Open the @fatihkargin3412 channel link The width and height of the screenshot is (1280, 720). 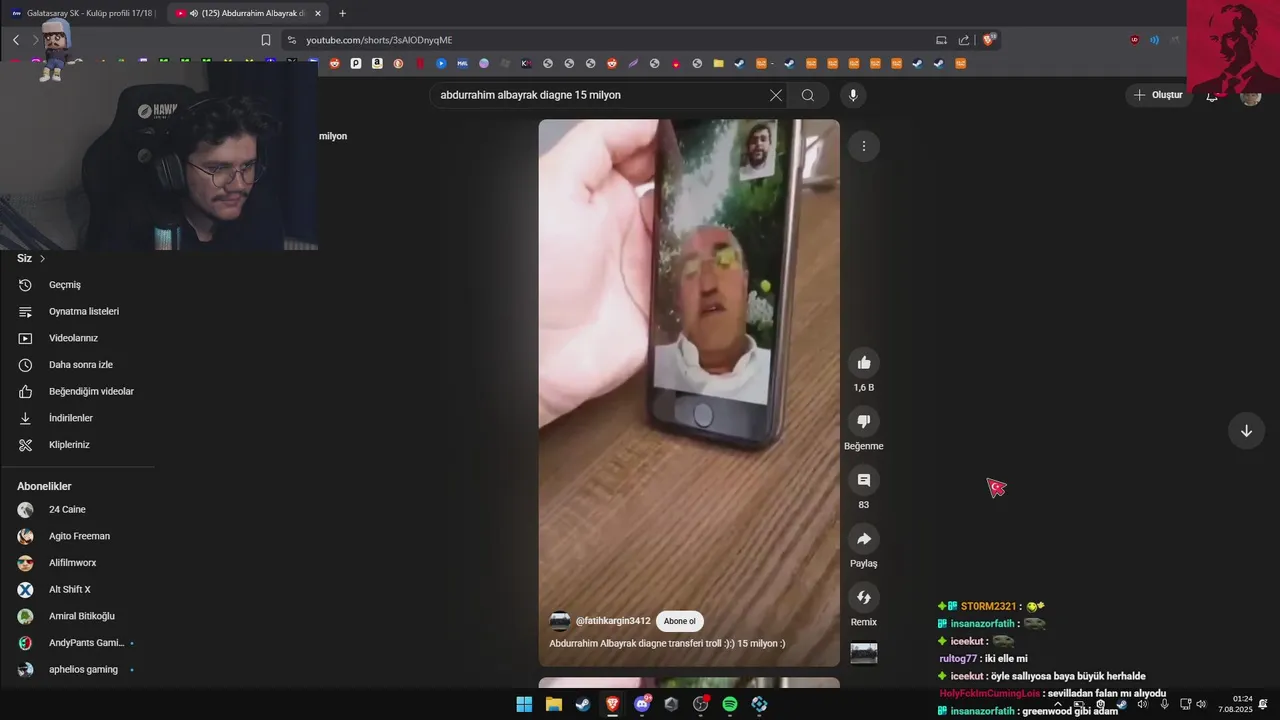(613, 621)
